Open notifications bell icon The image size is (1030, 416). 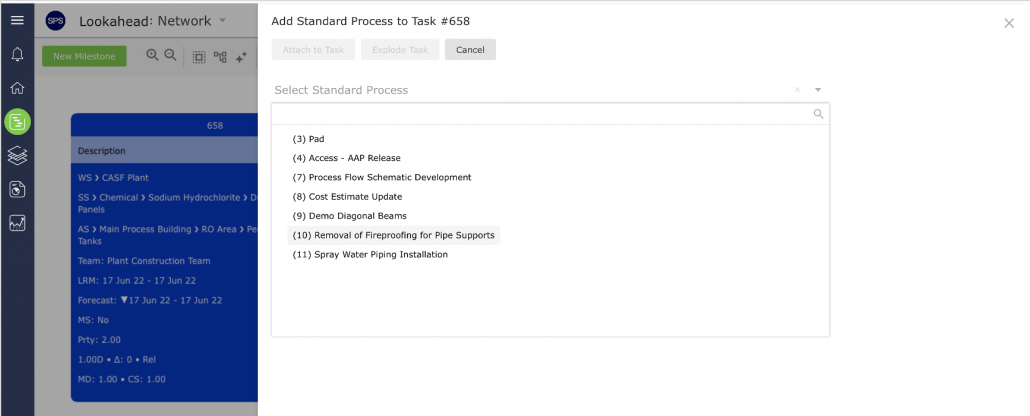point(17,55)
